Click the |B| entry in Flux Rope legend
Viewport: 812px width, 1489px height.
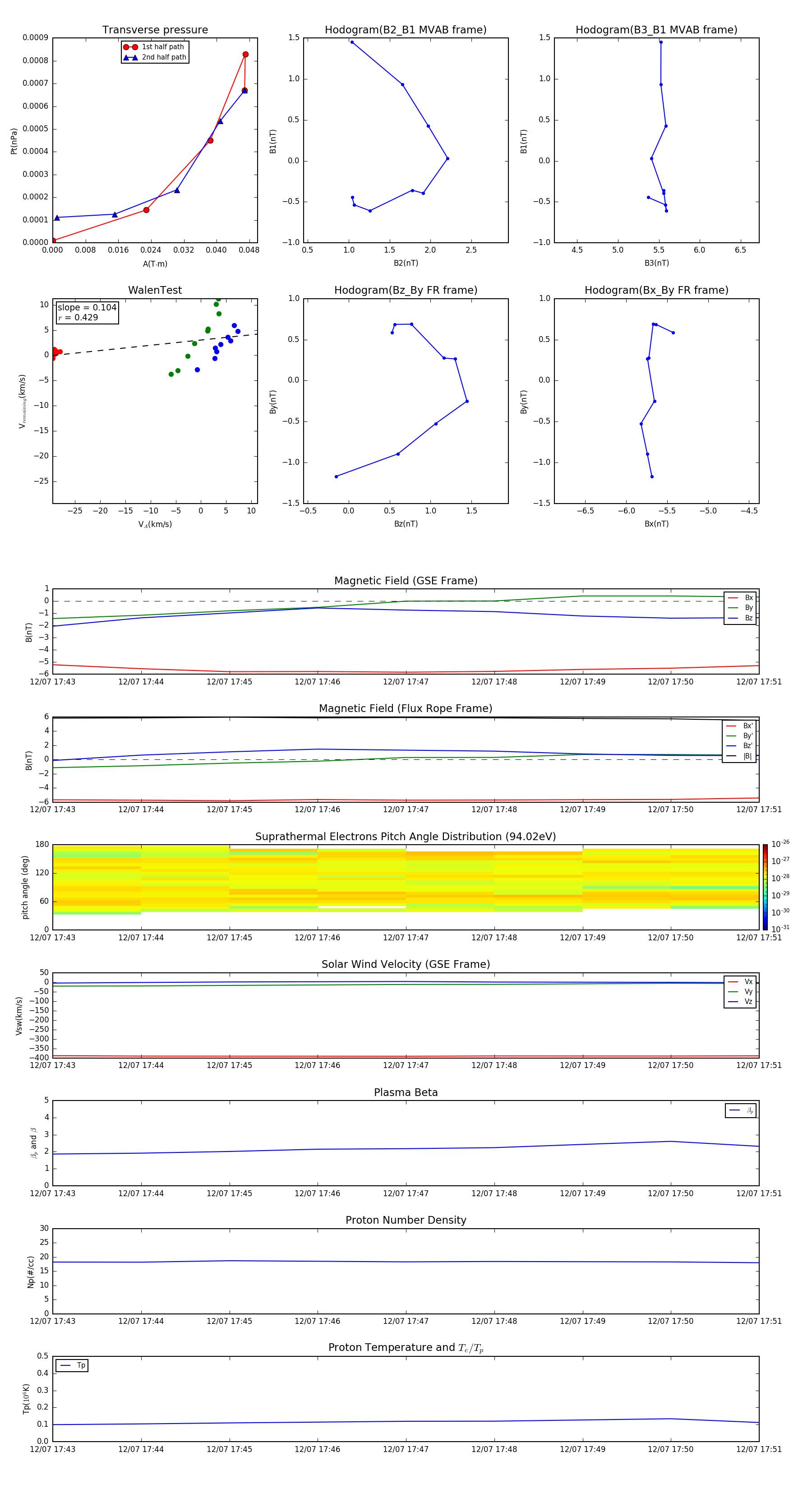coord(740,756)
